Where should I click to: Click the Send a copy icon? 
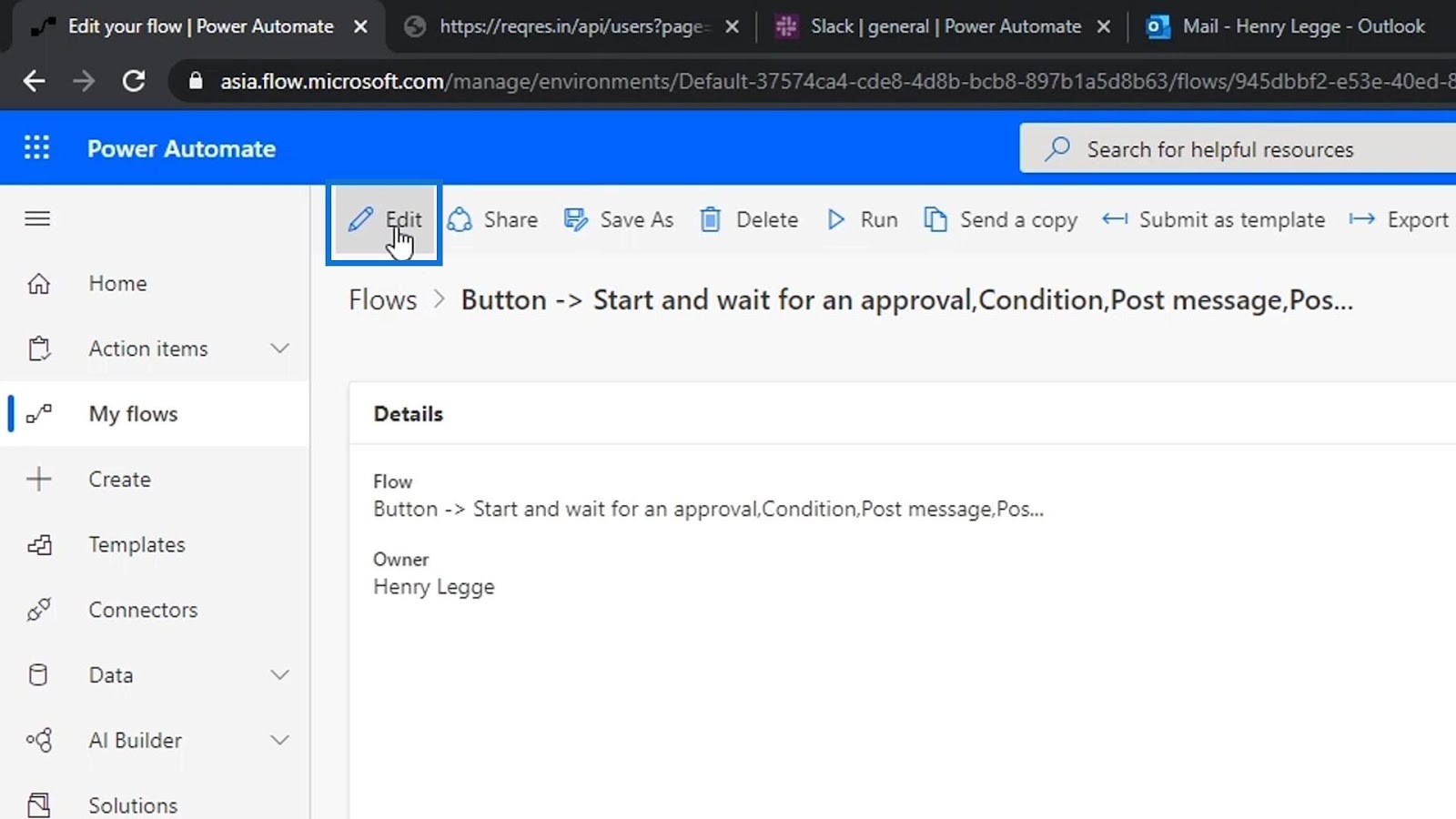pos(935,219)
